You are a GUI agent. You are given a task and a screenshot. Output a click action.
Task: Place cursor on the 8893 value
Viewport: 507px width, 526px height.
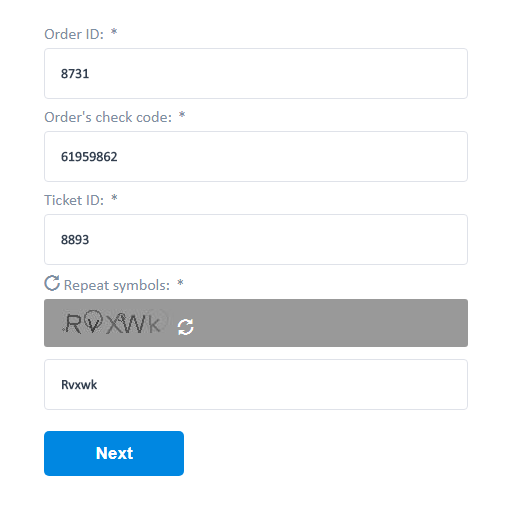[75, 240]
